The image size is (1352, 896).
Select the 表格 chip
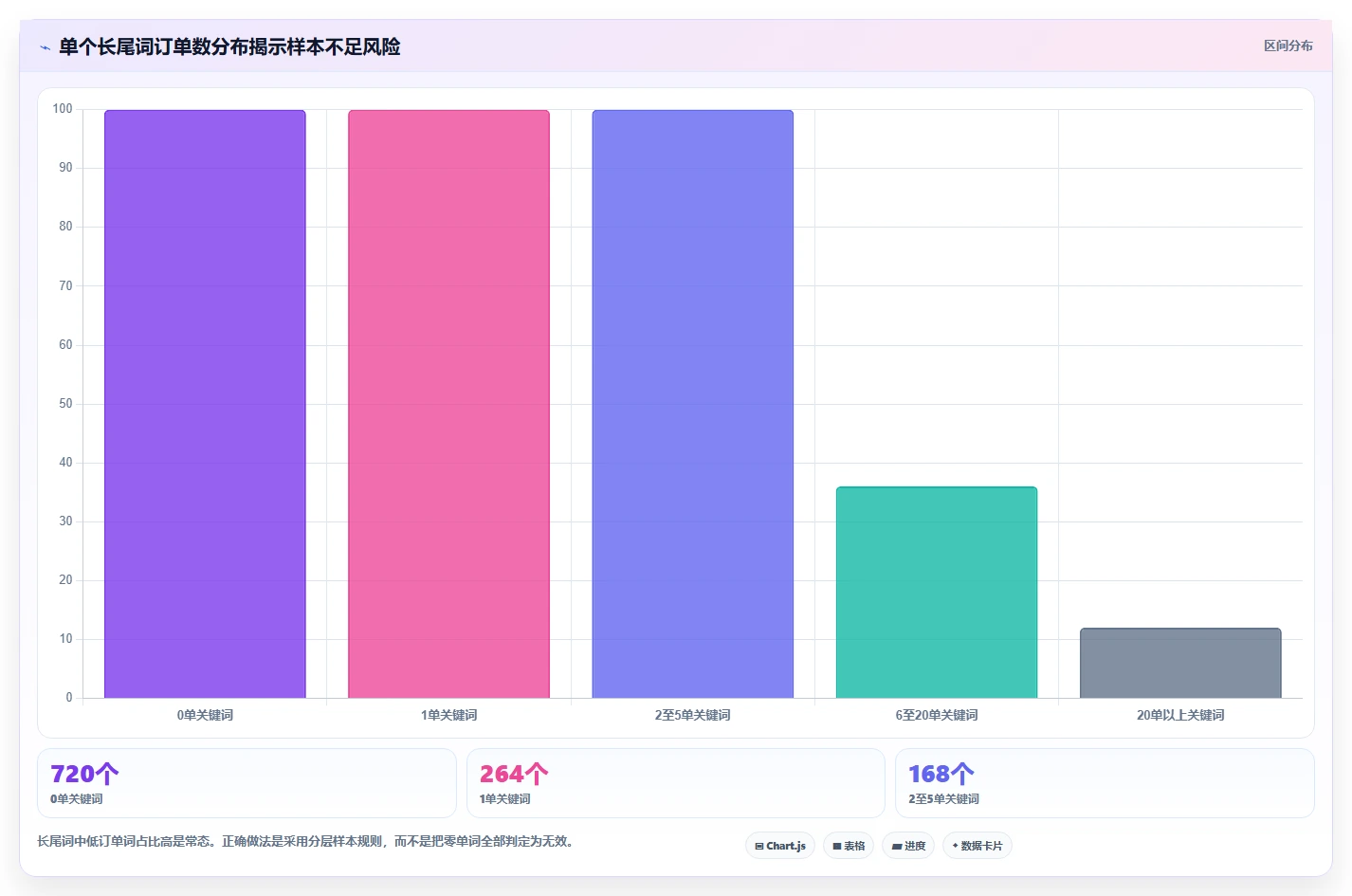click(849, 846)
